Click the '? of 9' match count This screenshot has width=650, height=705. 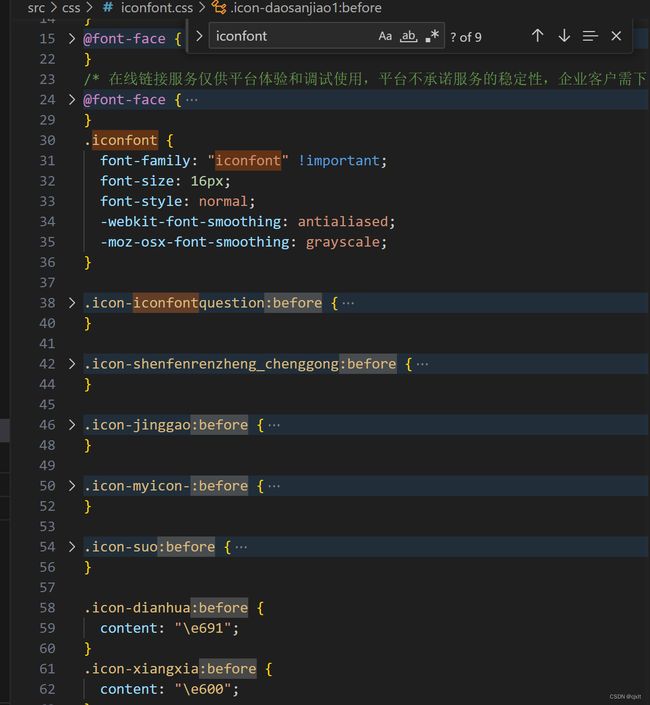[x=466, y=37]
